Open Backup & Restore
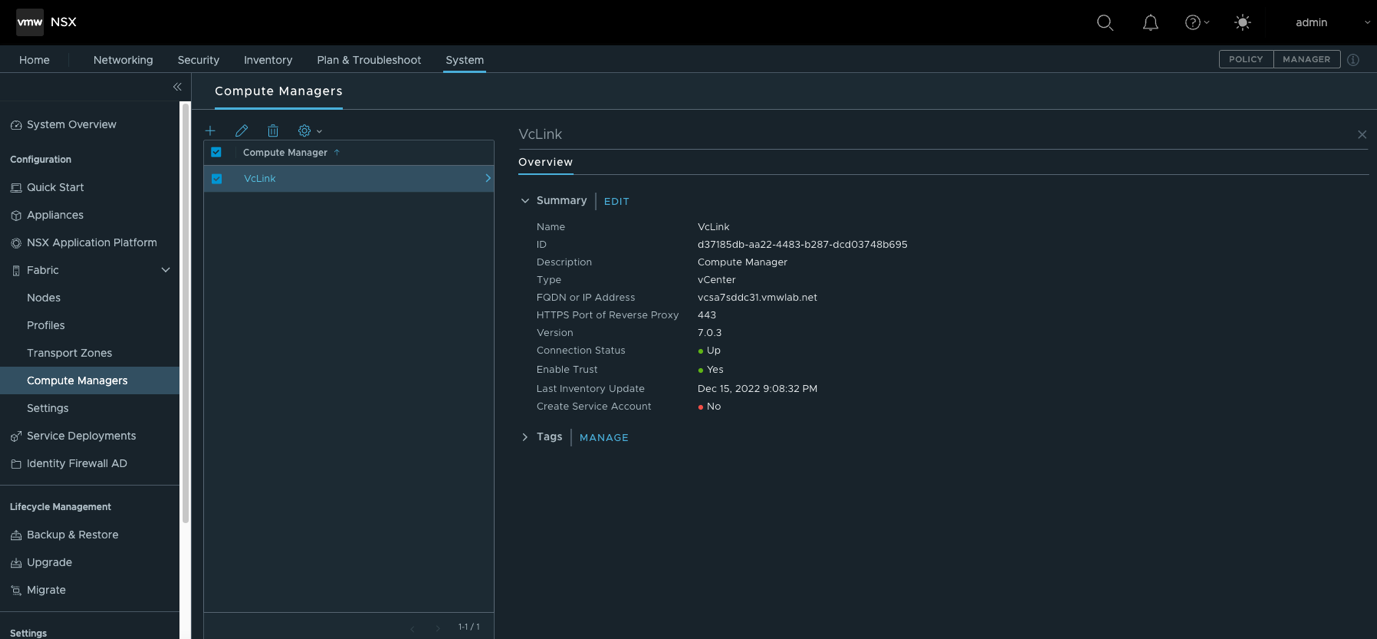The image size is (1377, 639). (72, 535)
